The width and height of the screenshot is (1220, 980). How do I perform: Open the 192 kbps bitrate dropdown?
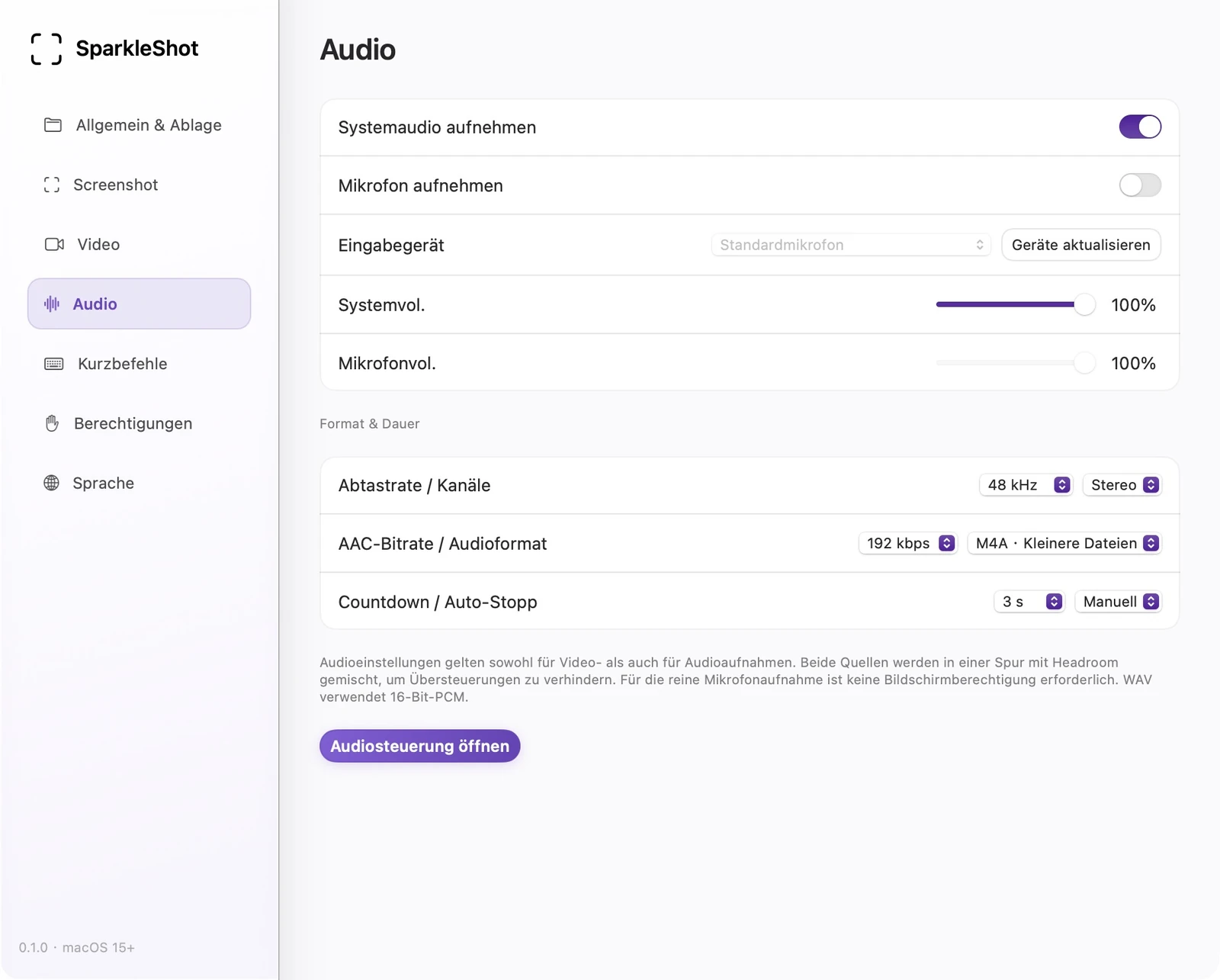[908, 543]
